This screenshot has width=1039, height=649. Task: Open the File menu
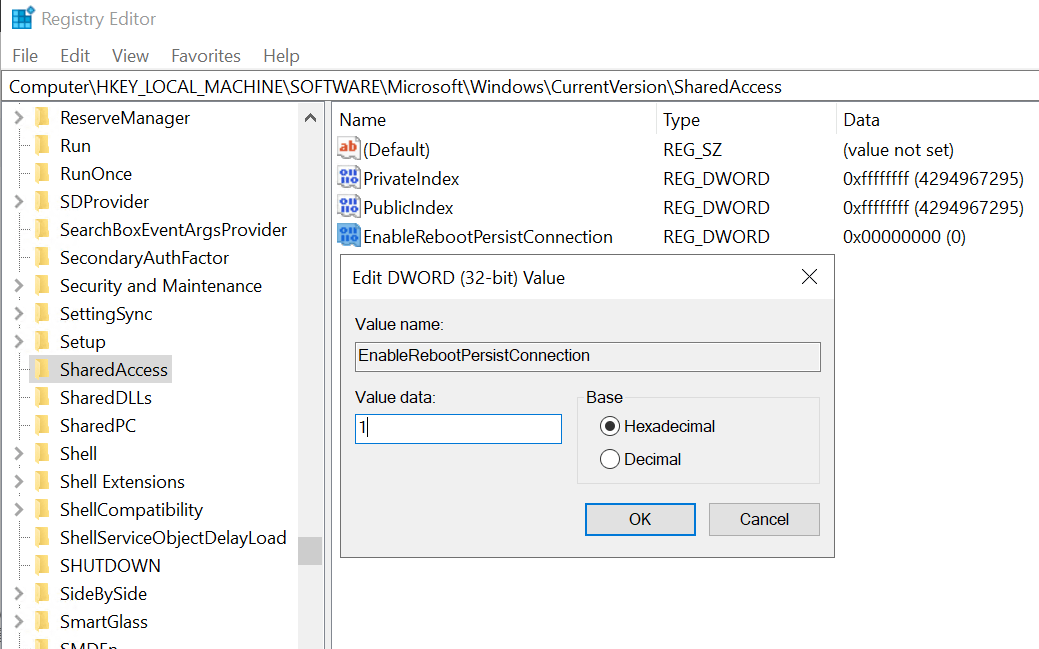coord(25,56)
